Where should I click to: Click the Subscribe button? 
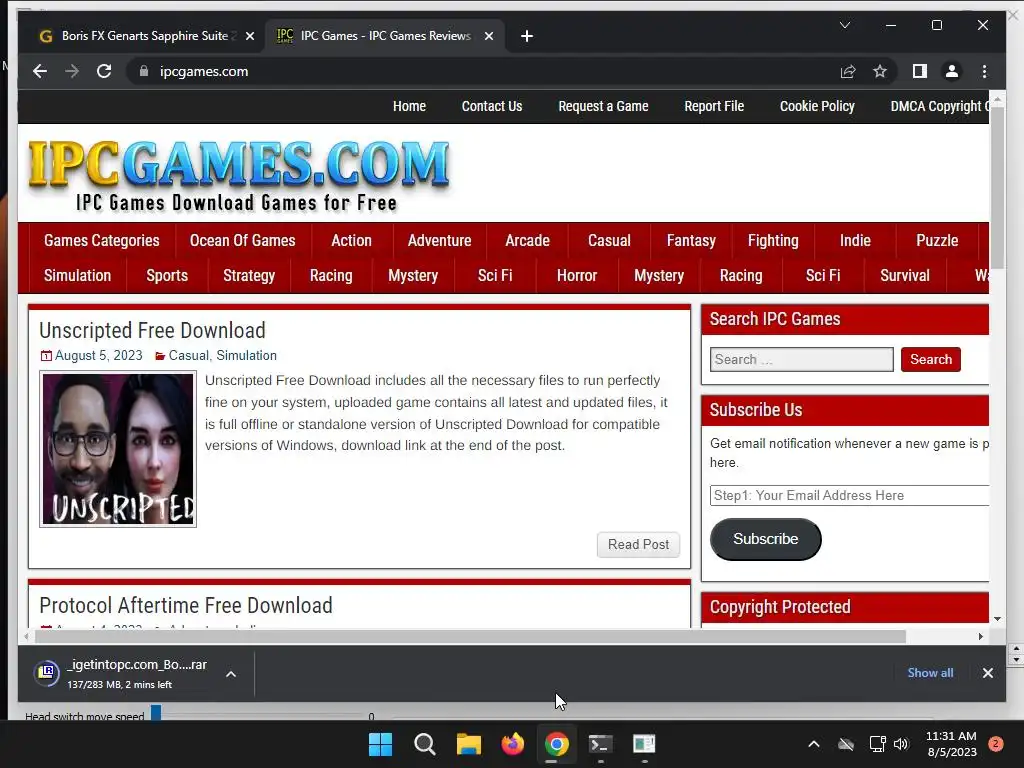tap(765, 539)
